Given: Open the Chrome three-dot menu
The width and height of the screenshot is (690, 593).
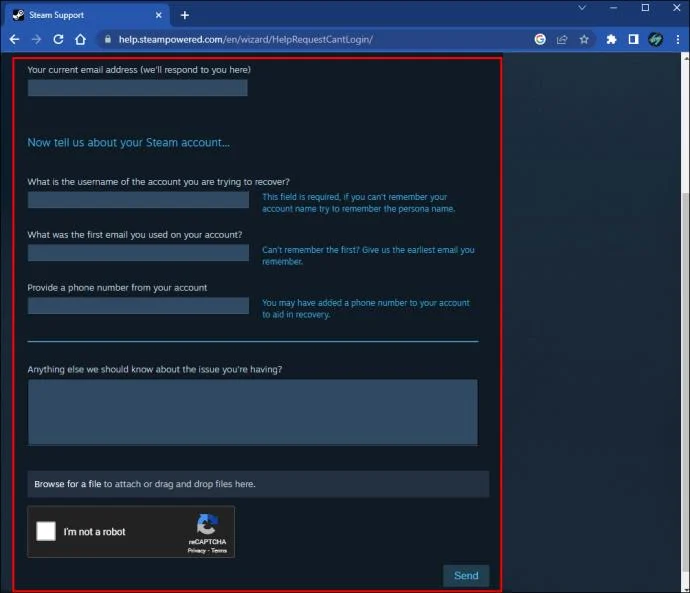Looking at the screenshot, I should (678, 40).
